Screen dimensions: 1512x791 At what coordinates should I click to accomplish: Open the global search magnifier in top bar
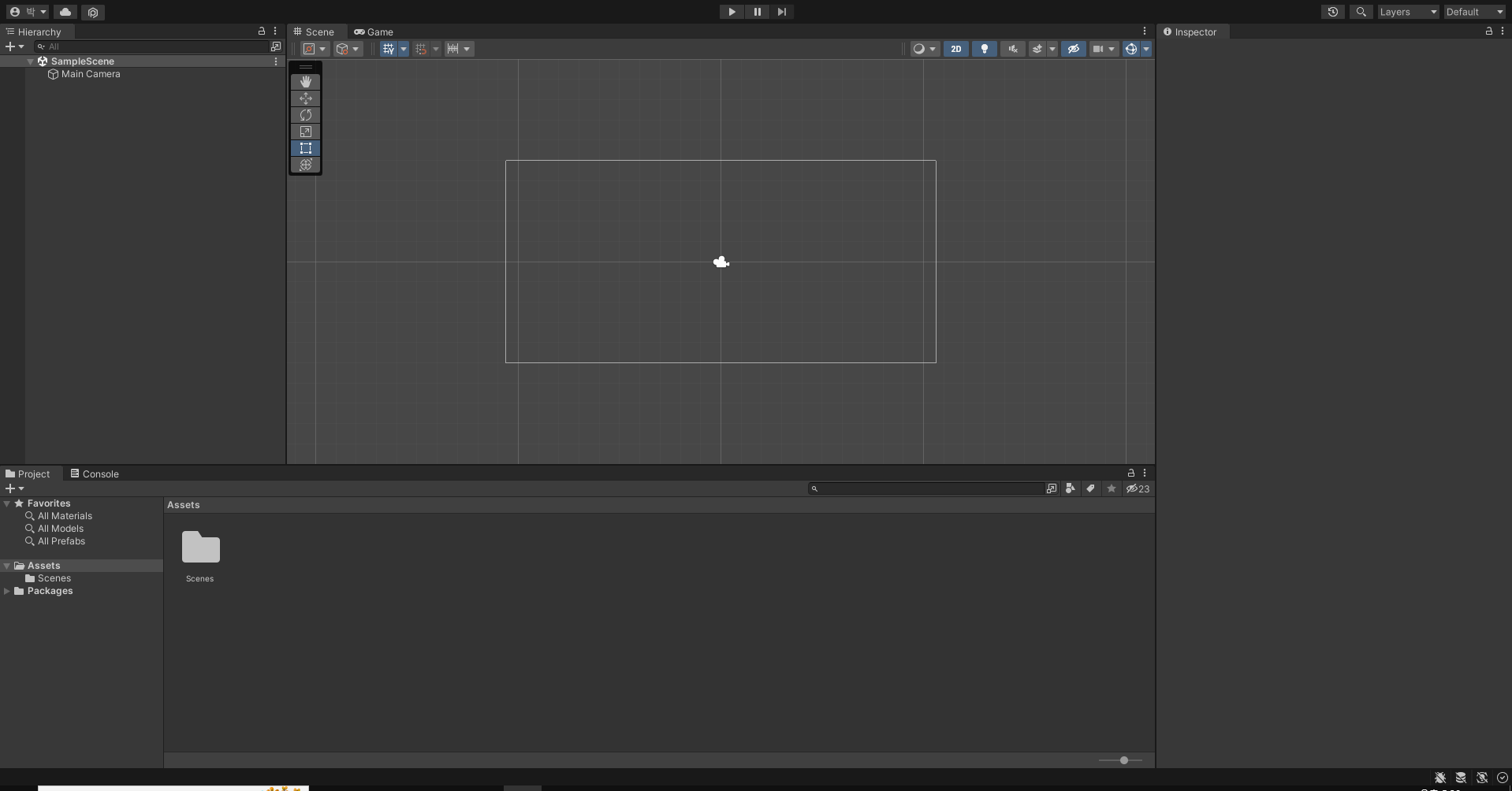(x=1361, y=12)
